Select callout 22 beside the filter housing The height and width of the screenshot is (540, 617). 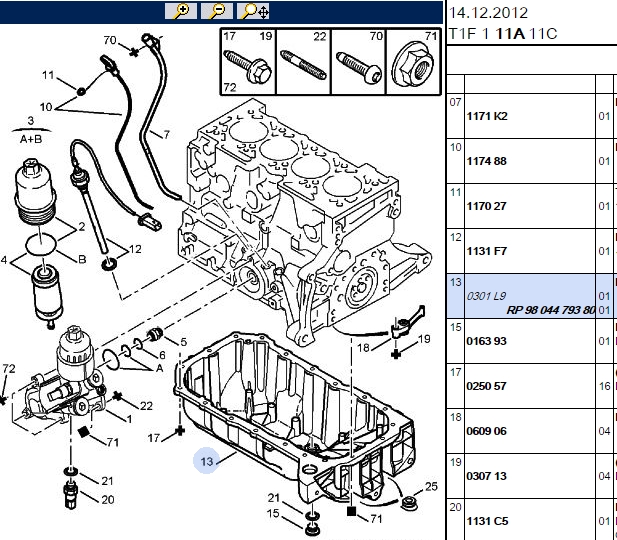(146, 406)
